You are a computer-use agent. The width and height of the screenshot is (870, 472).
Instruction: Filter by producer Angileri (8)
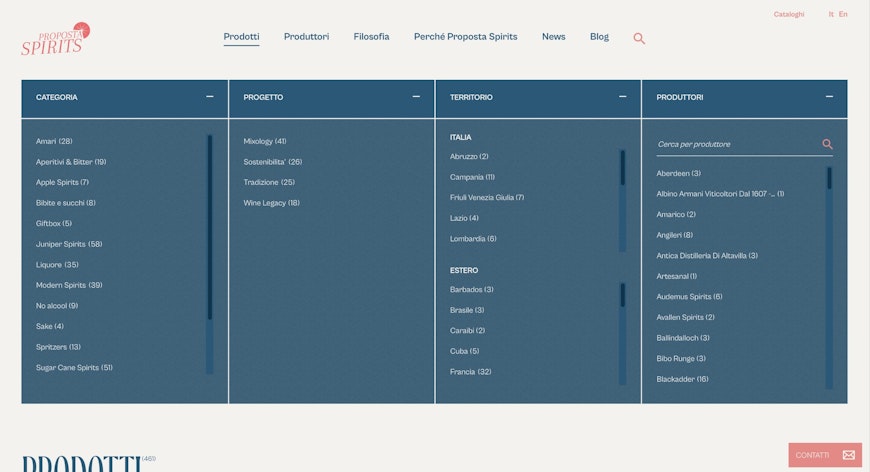pos(675,235)
